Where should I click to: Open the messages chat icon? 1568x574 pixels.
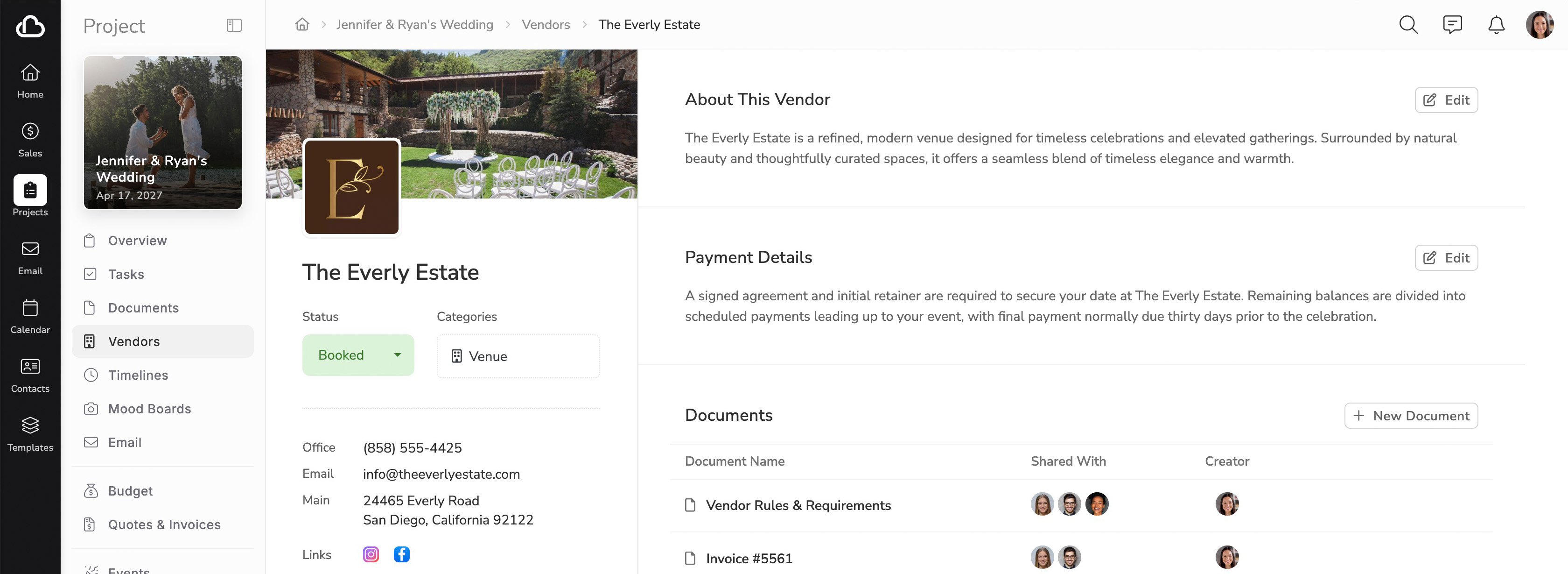pyautogui.click(x=1452, y=24)
